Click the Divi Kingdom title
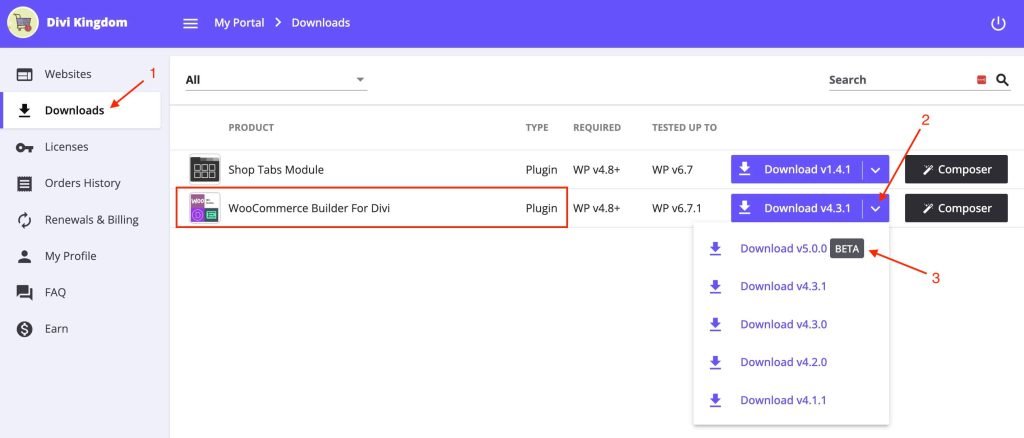The width and height of the screenshot is (1024, 438). tap(87, 23)
